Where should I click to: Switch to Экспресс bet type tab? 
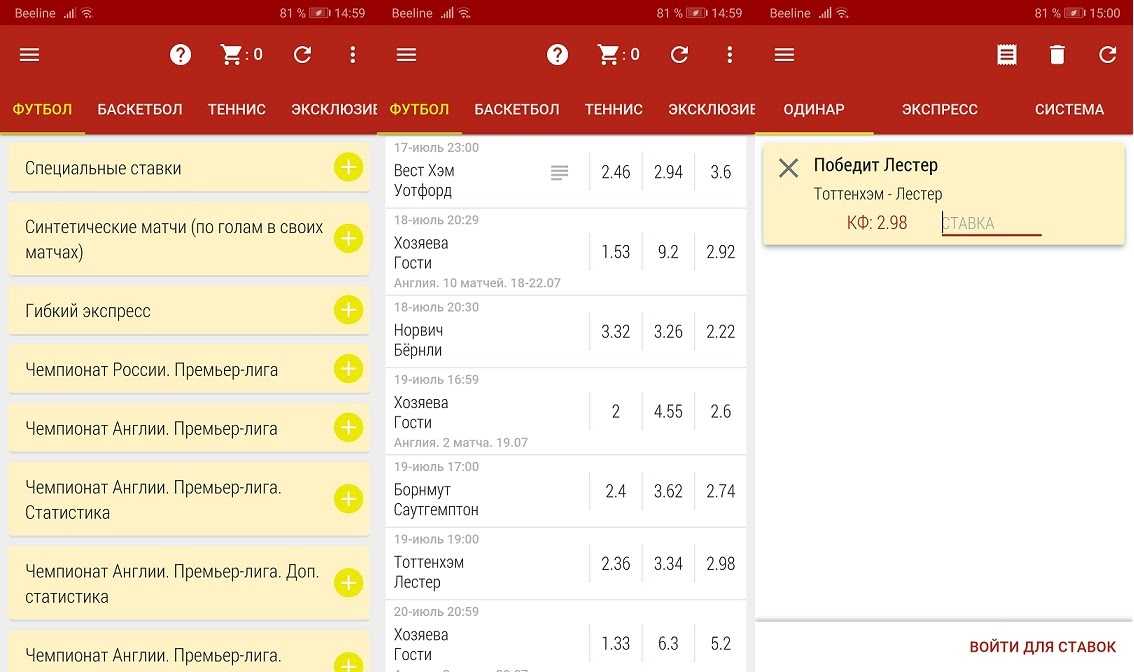(939, 109)
